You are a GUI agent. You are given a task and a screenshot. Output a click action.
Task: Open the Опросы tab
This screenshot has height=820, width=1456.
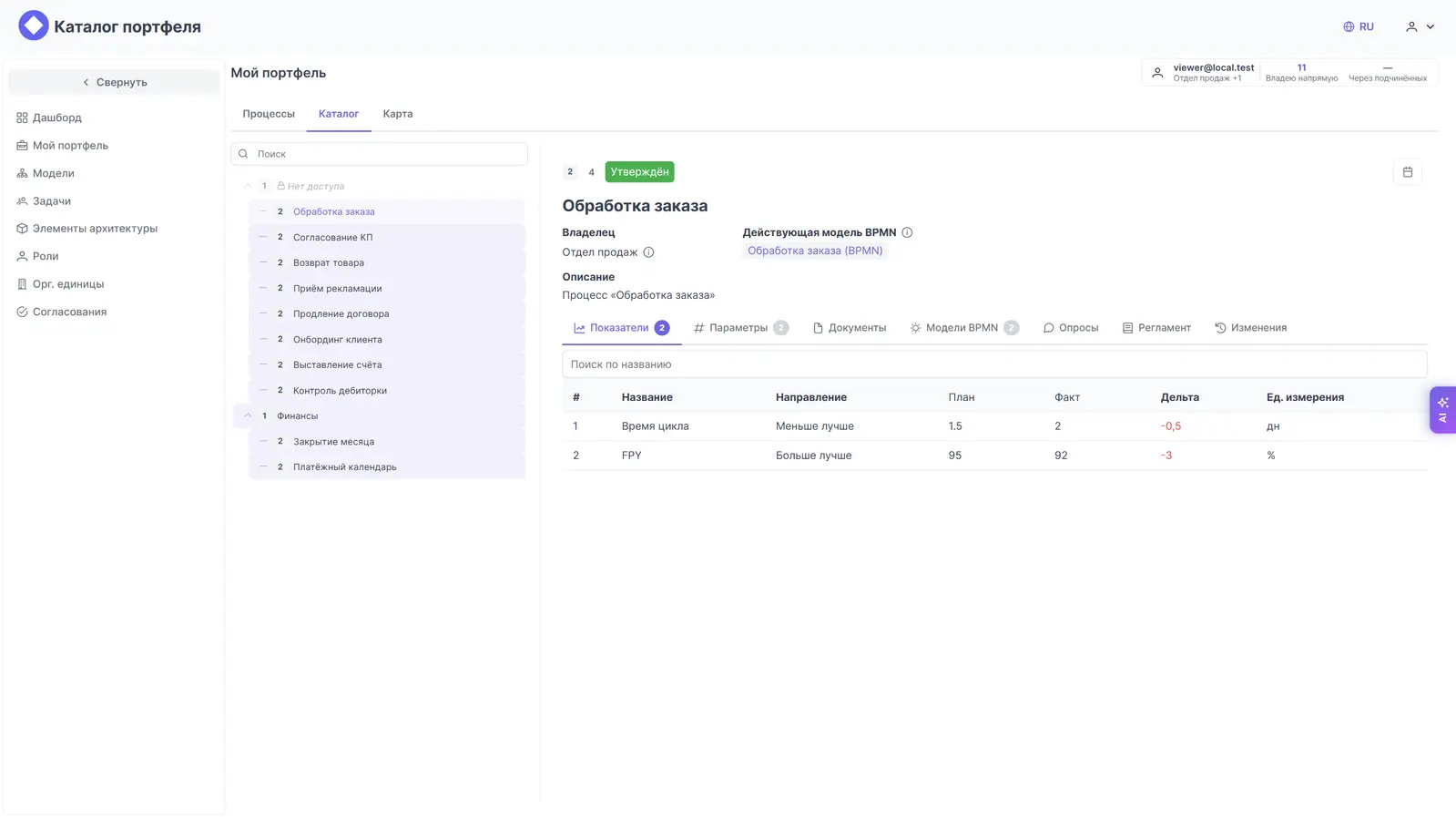1071,328
